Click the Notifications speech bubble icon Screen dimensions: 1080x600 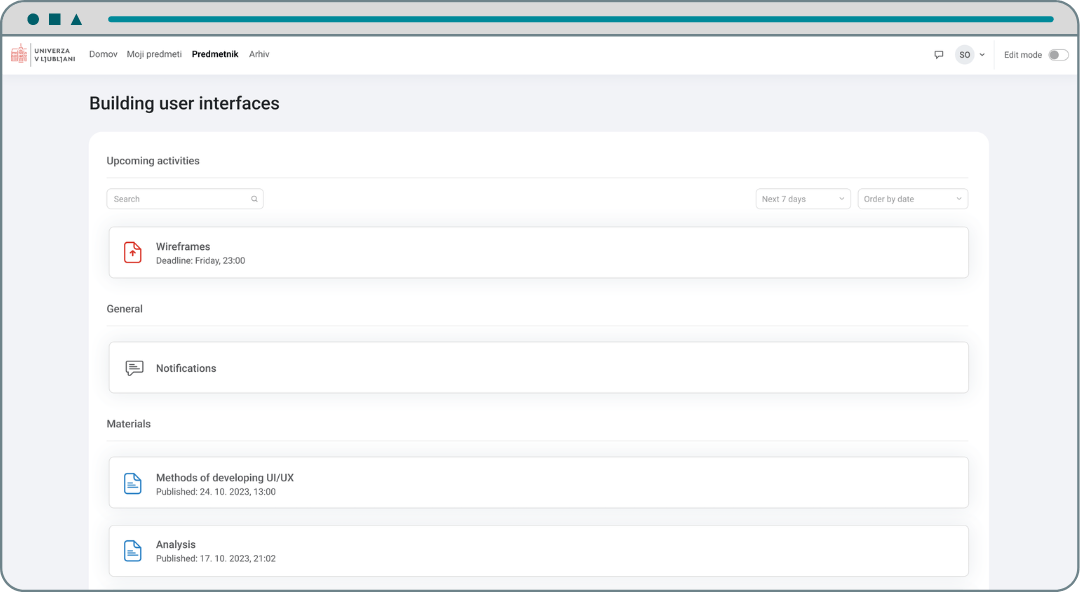tap(134, 368)
